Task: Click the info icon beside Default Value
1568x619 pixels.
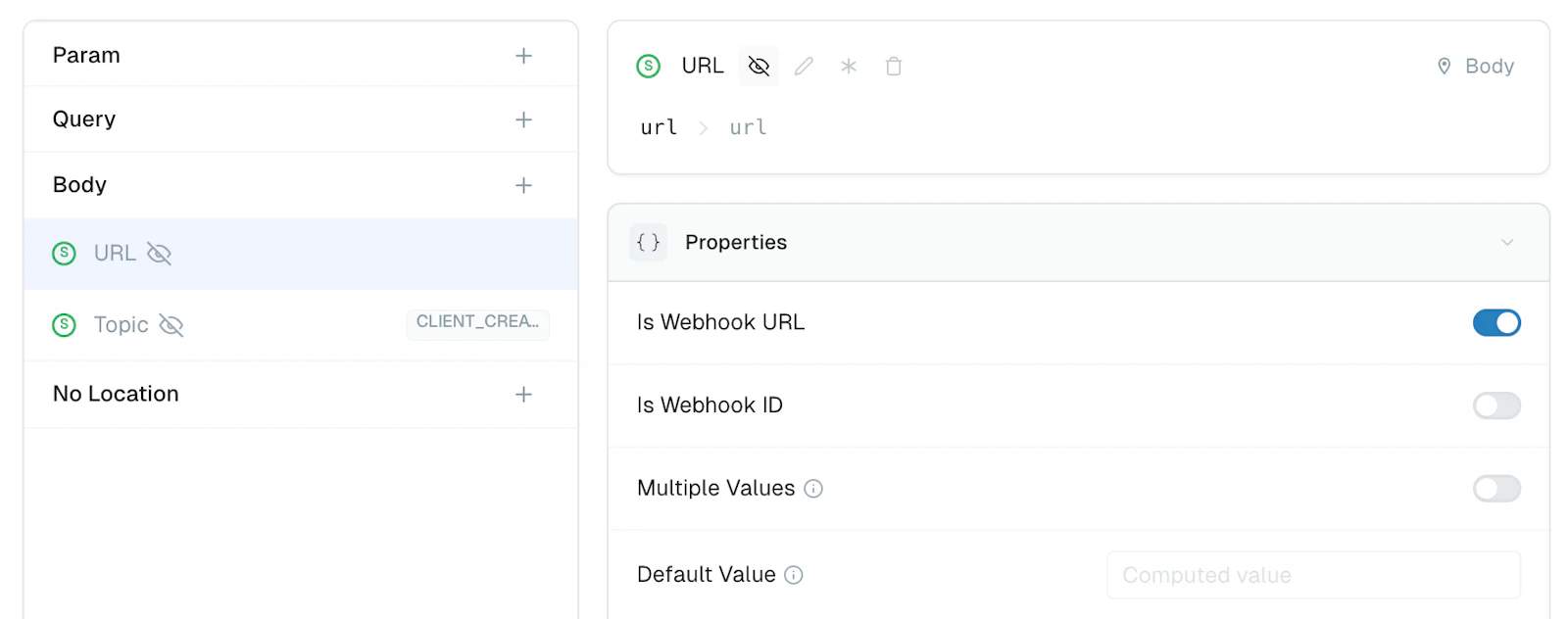Action: pyautogui.click(x=794, y=575)
